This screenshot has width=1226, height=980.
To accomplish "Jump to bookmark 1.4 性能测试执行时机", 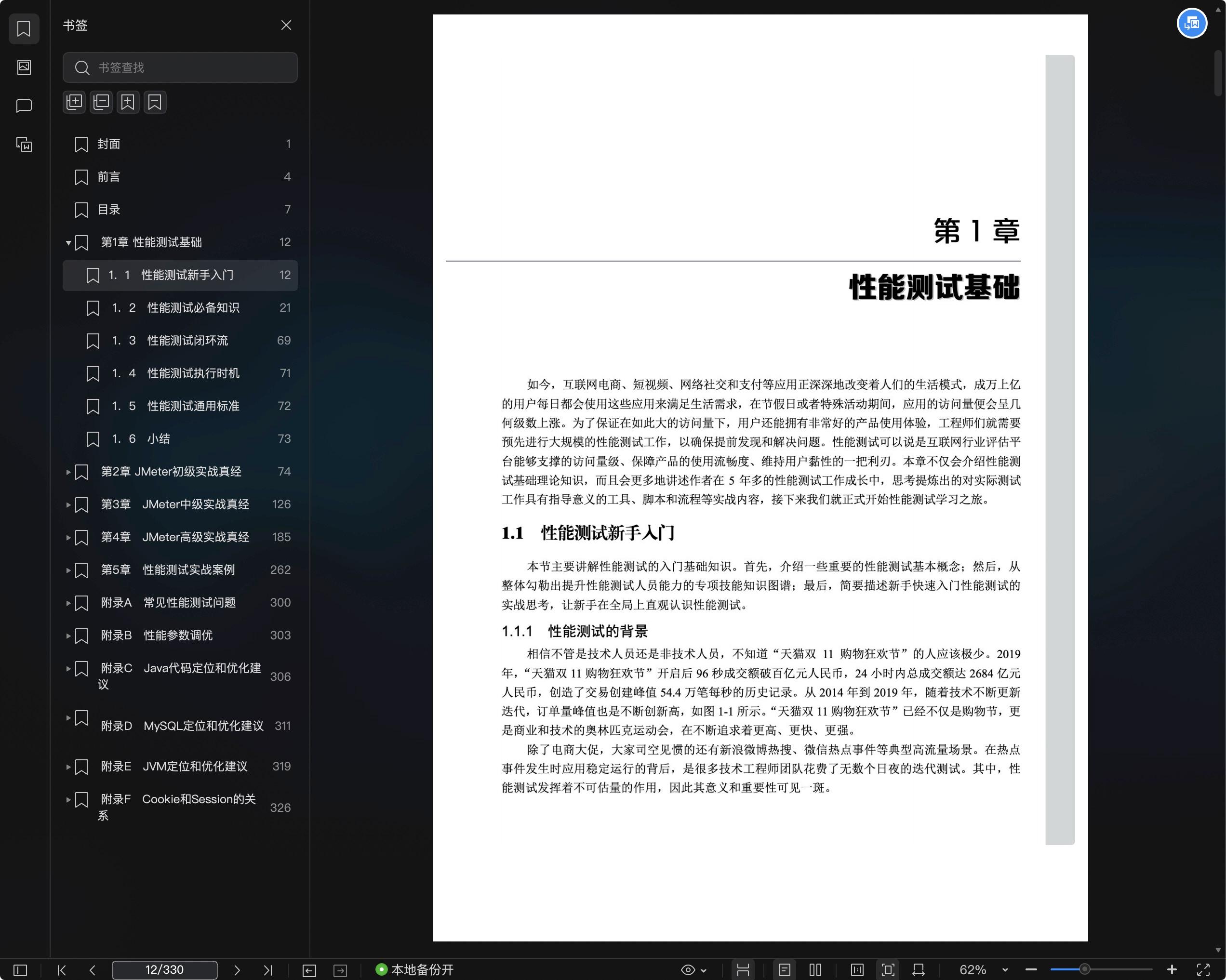I will point(180,373).
